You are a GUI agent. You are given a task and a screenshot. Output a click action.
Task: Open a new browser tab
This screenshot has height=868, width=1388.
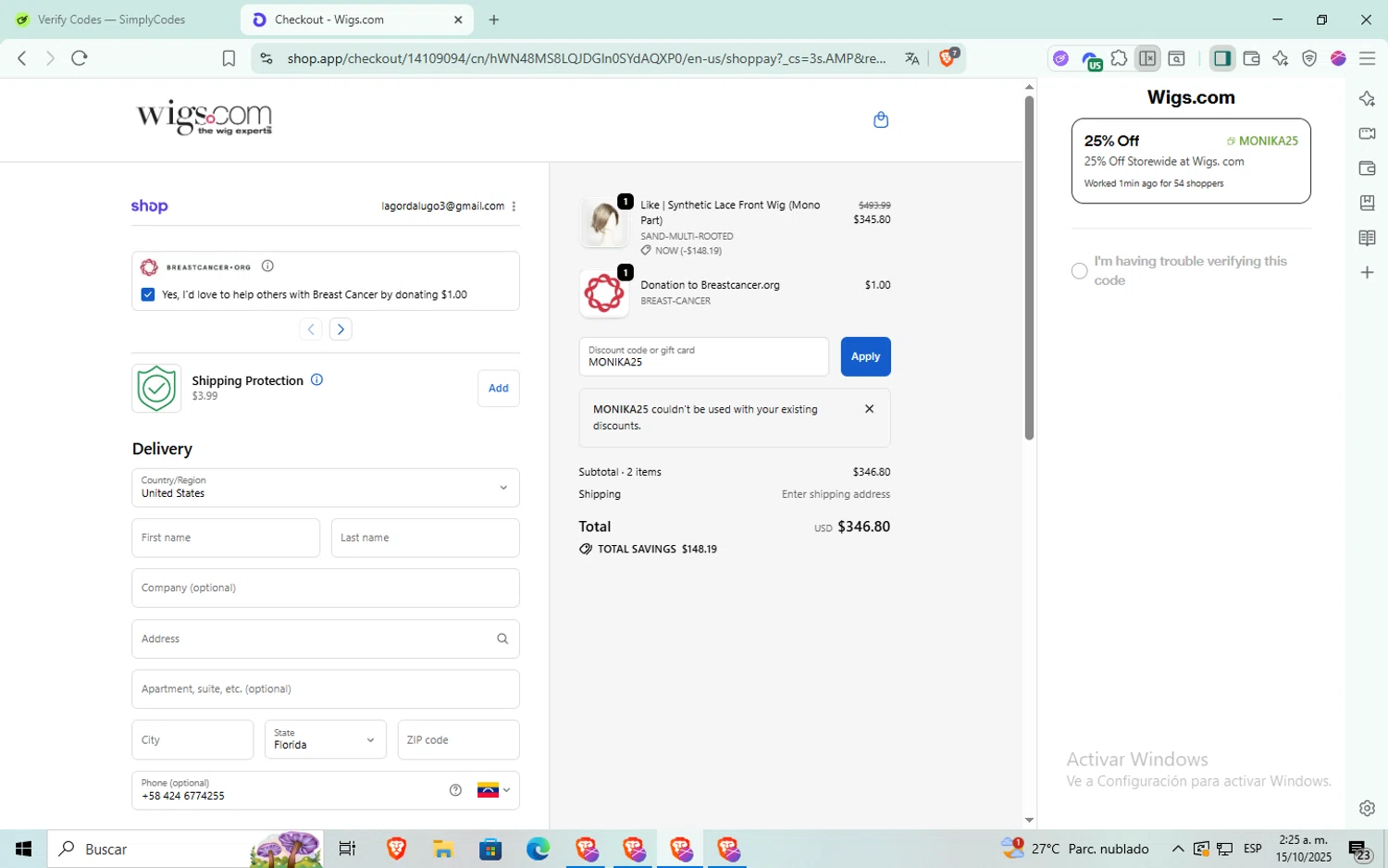pyautogui.click(x=494, y=19)
